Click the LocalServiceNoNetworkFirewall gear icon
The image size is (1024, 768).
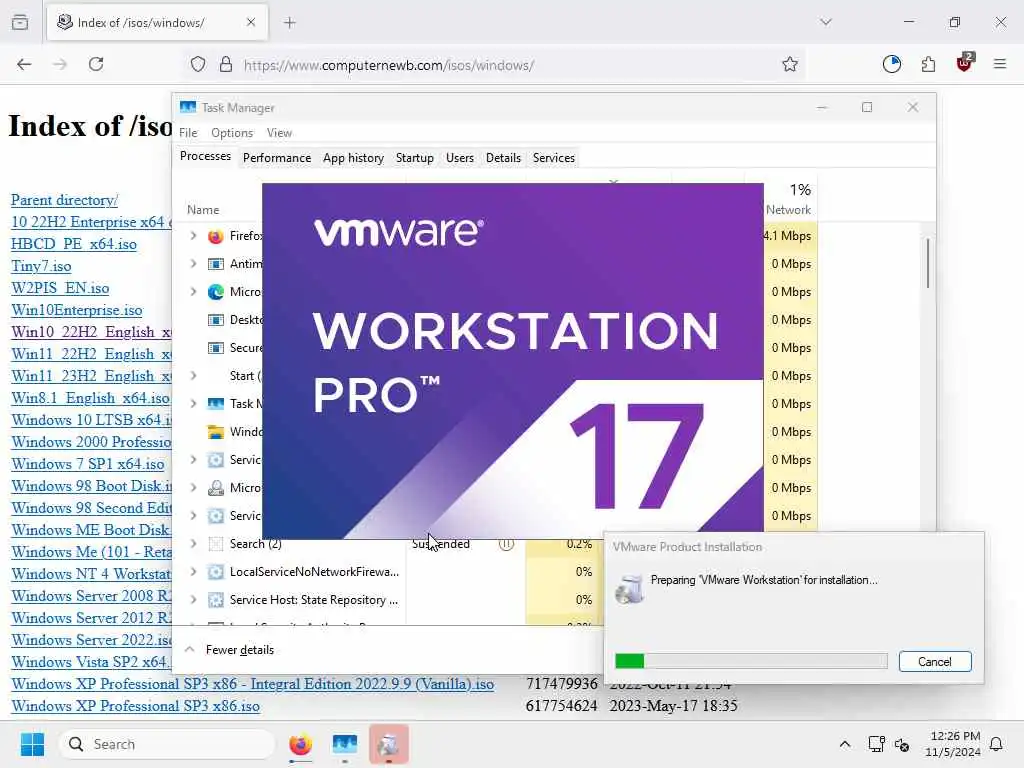(216, 572)
